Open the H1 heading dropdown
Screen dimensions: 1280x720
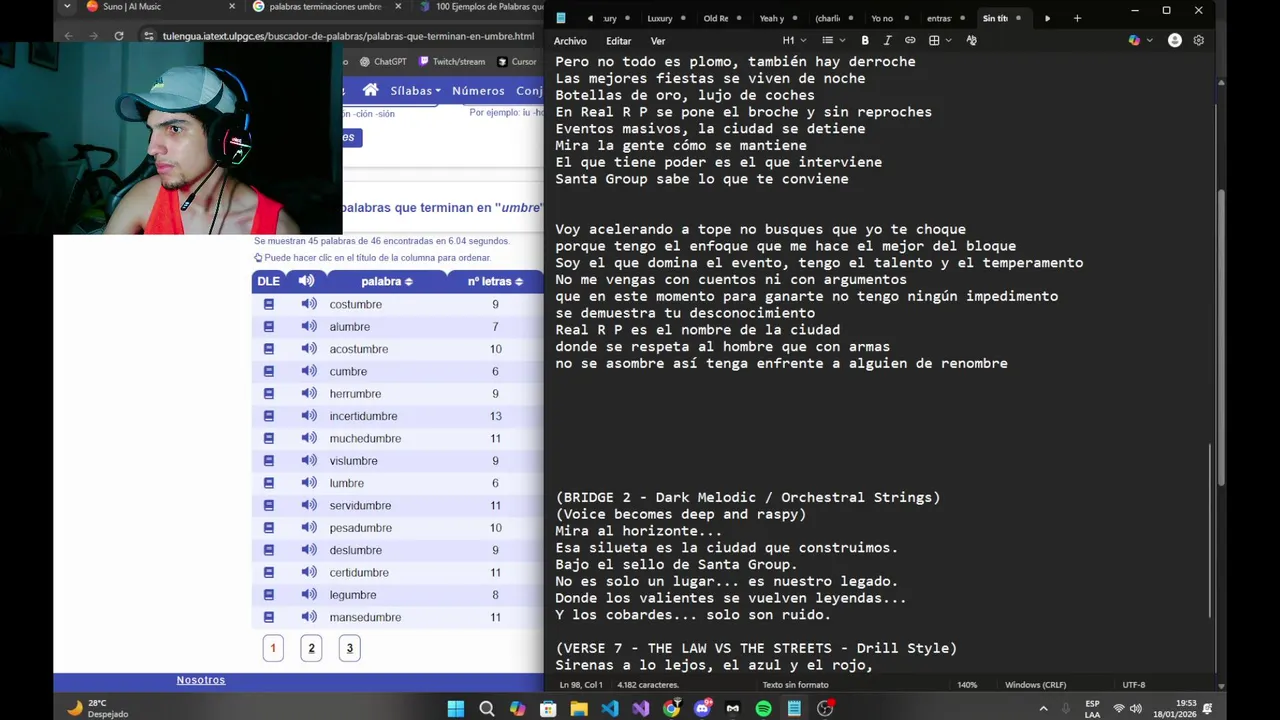[794, 40]
